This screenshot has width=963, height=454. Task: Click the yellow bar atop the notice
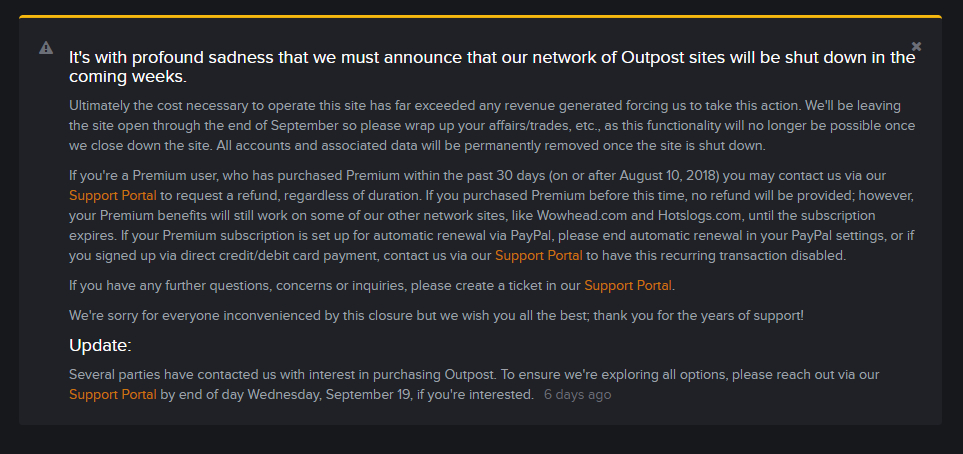[x=480, y=17]
